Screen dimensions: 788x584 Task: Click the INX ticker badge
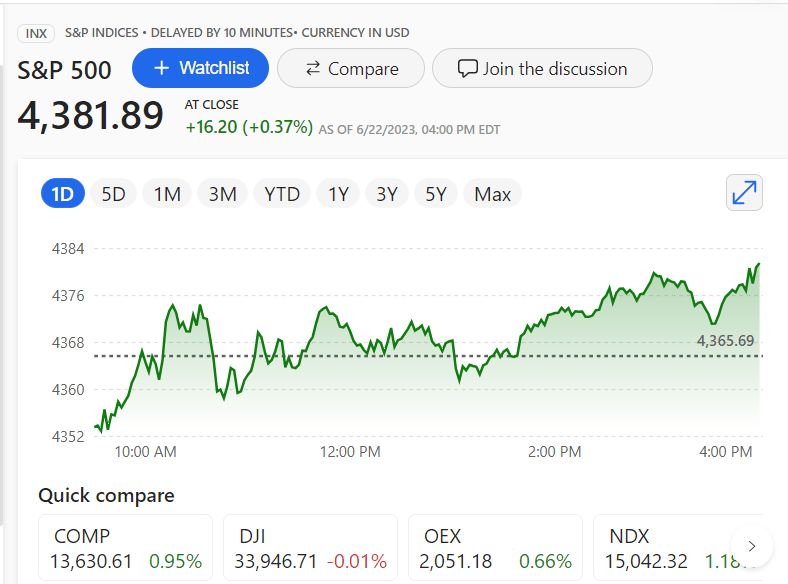[x=36, y=34]
